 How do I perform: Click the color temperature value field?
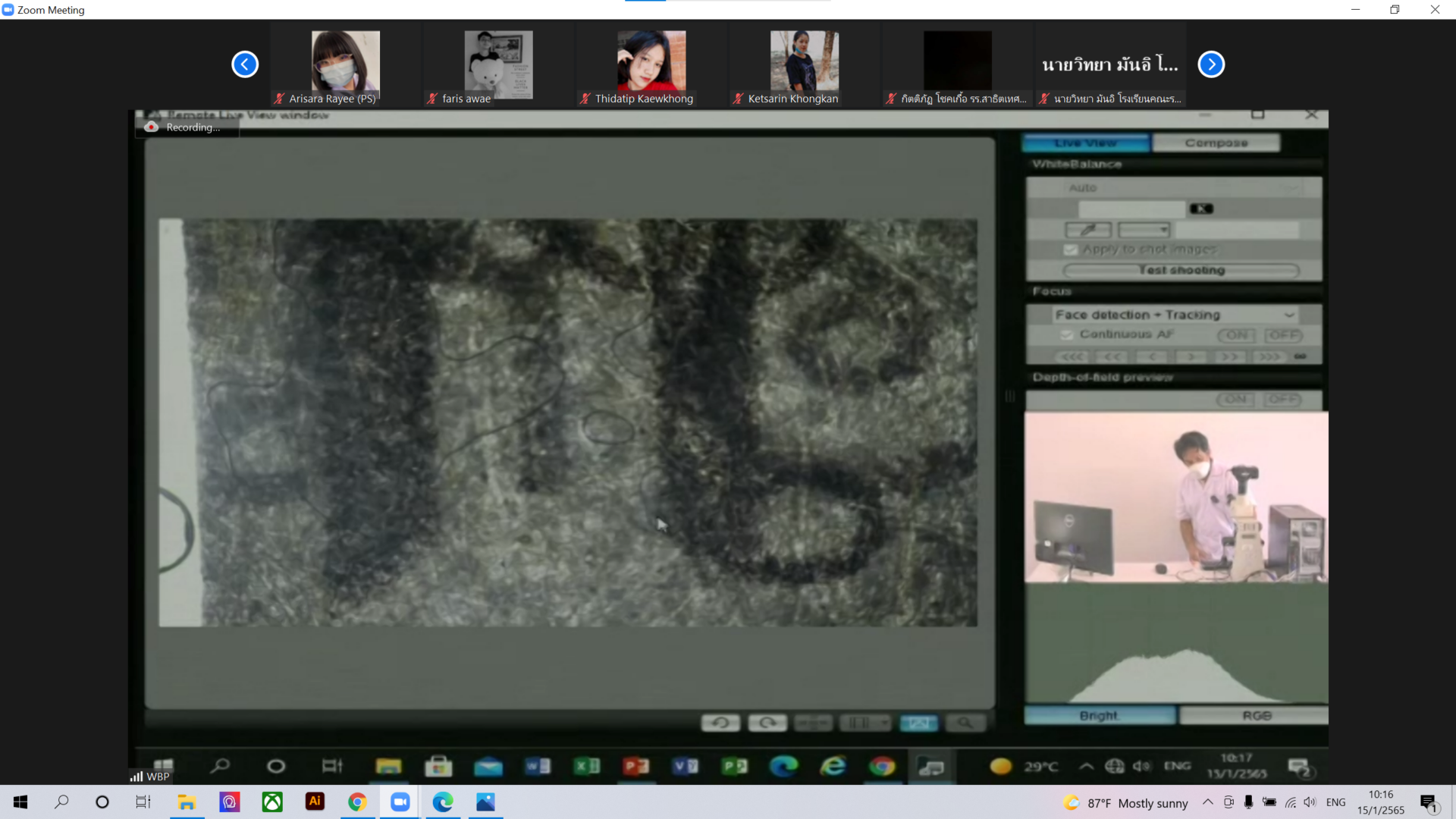click(x=1131, y=209)
